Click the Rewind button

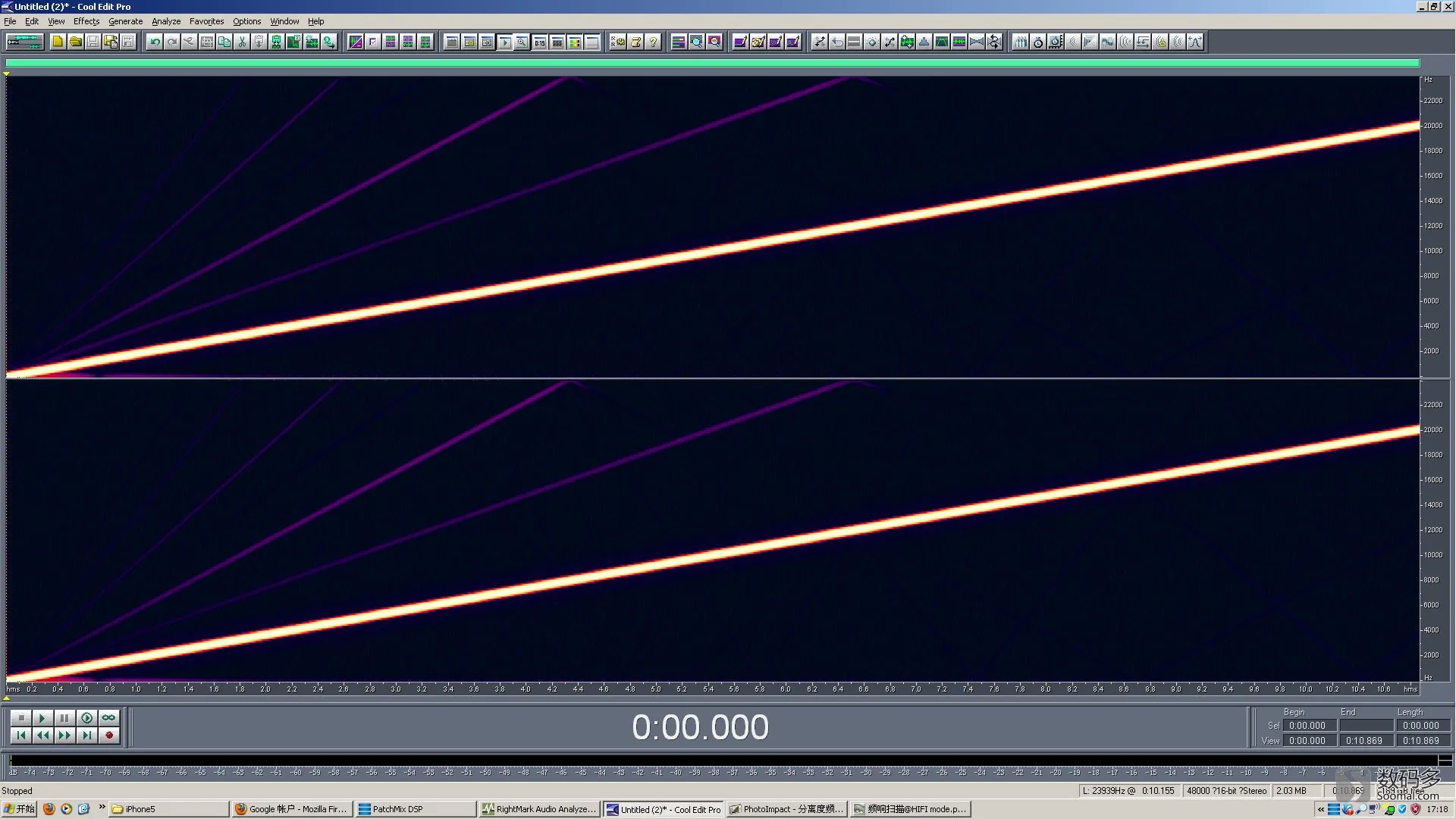(x=43, y=735)
